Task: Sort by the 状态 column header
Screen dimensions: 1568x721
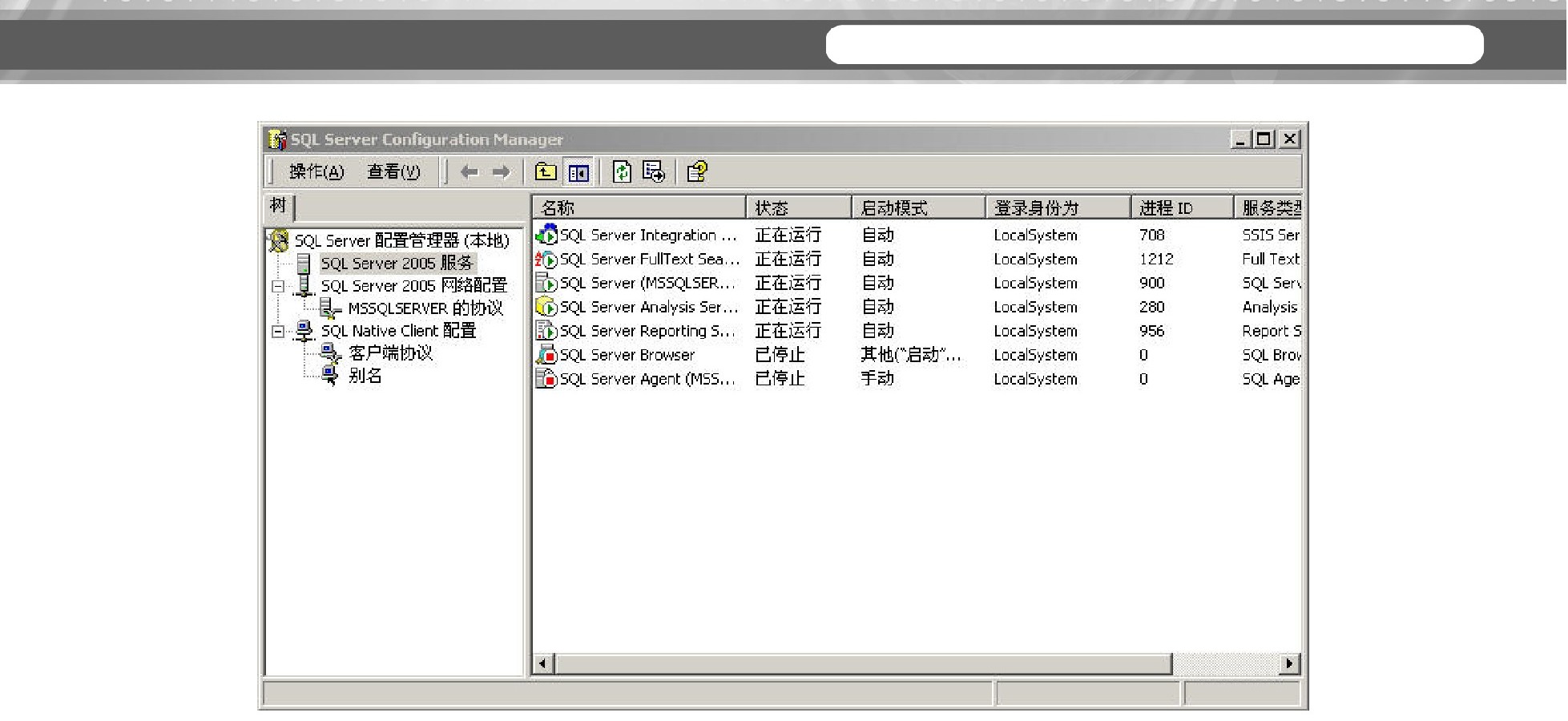Action: (x=798, y=207)
